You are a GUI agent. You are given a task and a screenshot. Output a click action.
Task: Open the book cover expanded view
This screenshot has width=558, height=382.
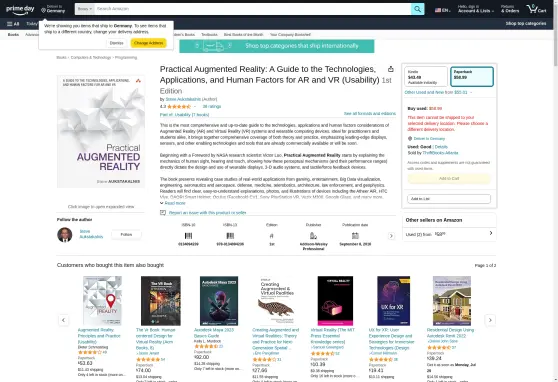point(101,131)
